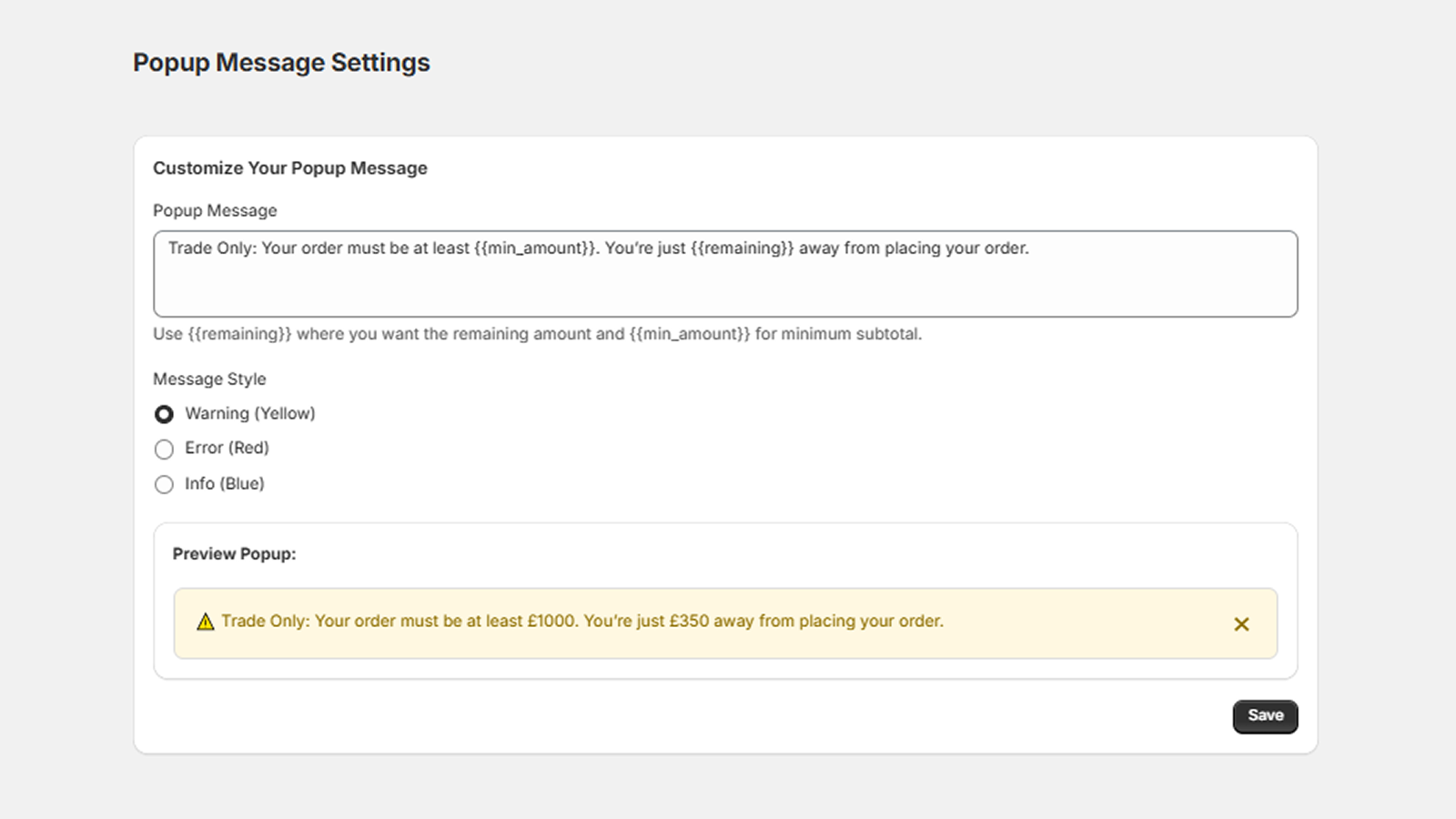The image size is (1456, 819).
Task: Click the "Error (Red)" label text
Action: pos(227,448)
